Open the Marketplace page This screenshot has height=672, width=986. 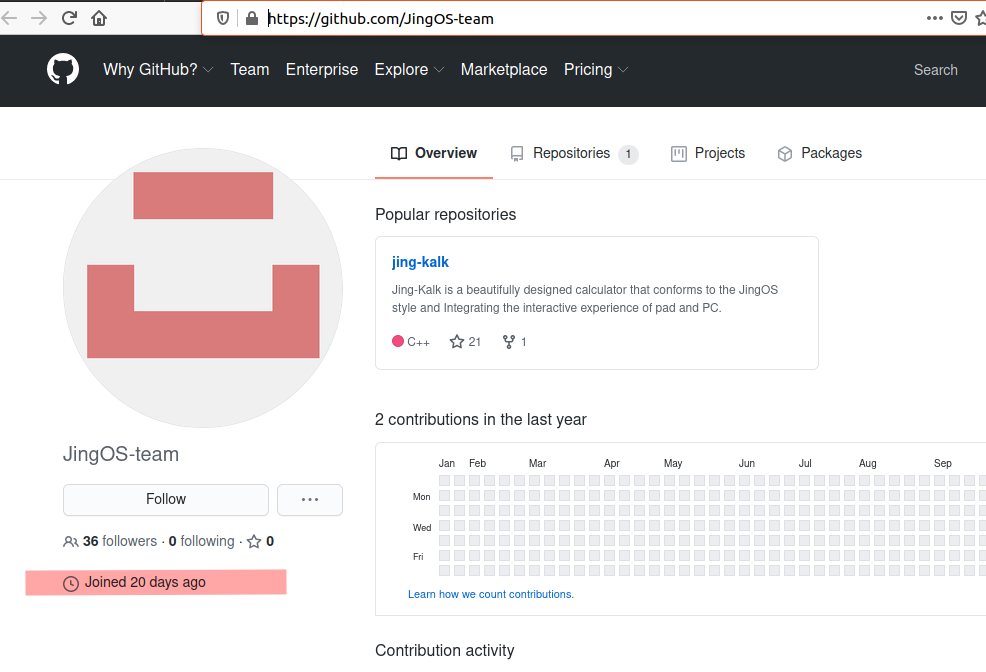click(504, 69)
